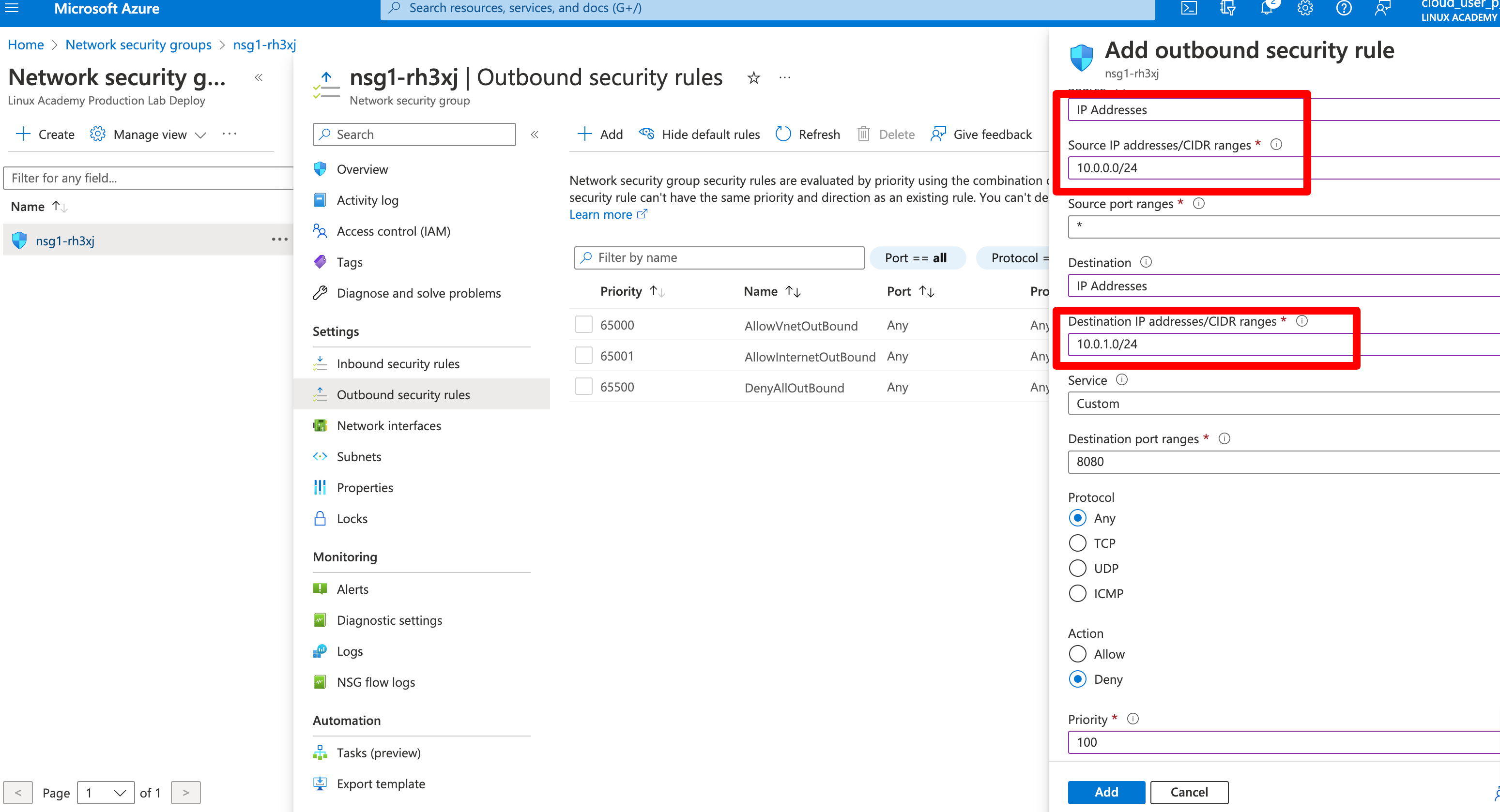Favorite this page with the star icon
Screen dimensions: 1500x812
pyautogui.click(x=753, y=77)
